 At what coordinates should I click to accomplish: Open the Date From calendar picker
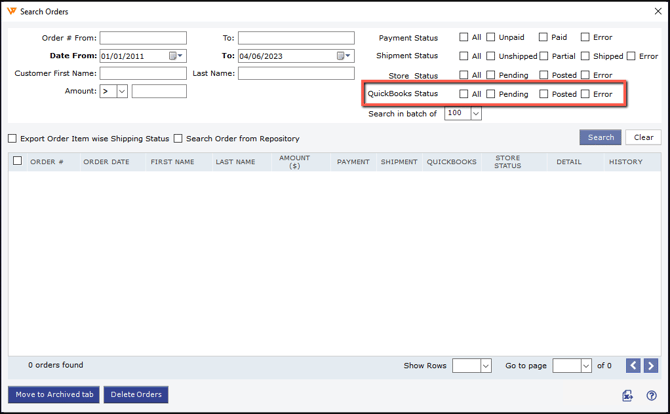176,56
